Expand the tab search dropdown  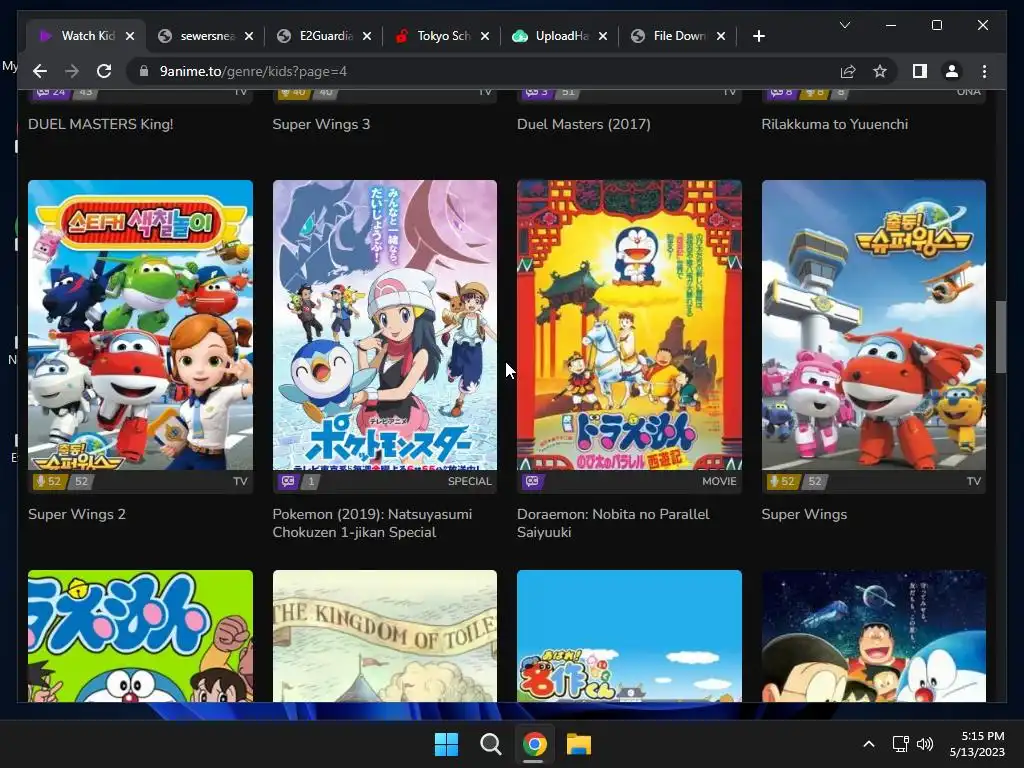pos(844,25)
